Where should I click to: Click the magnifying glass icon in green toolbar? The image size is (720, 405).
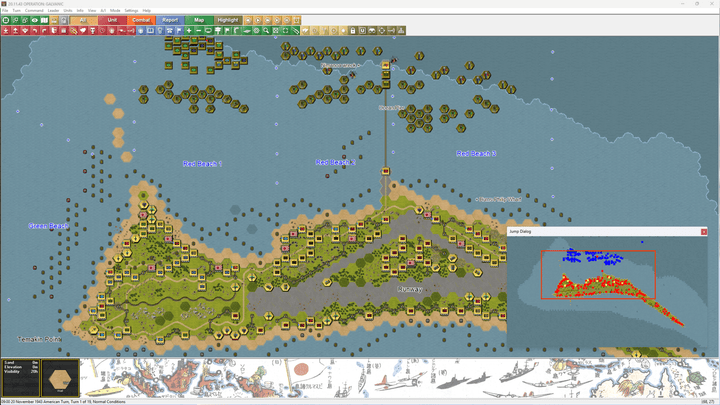click(x=266, y=31)
